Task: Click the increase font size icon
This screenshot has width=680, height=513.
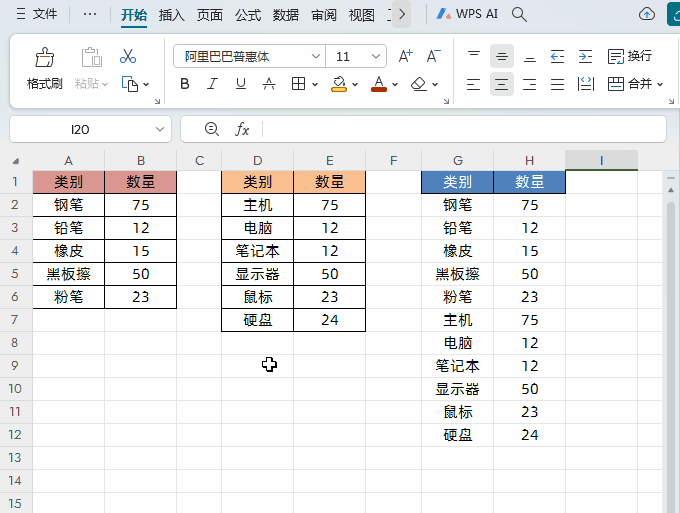Action: [x=405, y=57]
